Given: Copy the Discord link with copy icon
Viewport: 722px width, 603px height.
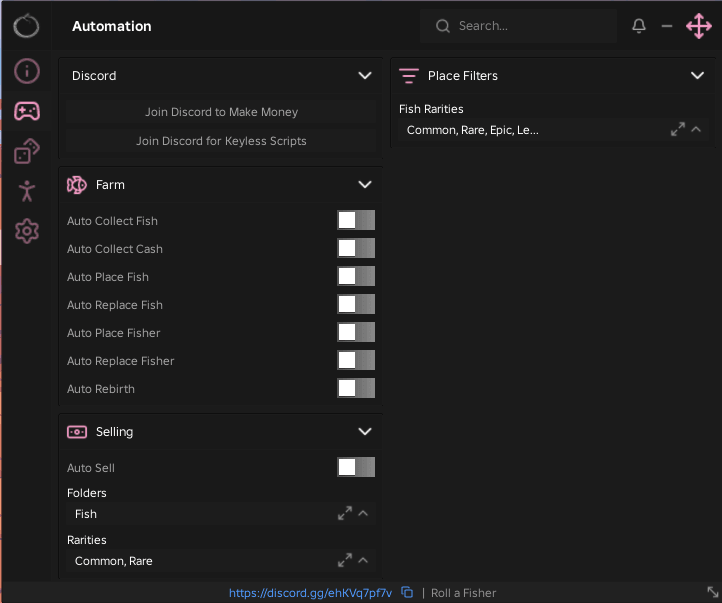Looking at the screenshot, I should (x=407, y=592).
